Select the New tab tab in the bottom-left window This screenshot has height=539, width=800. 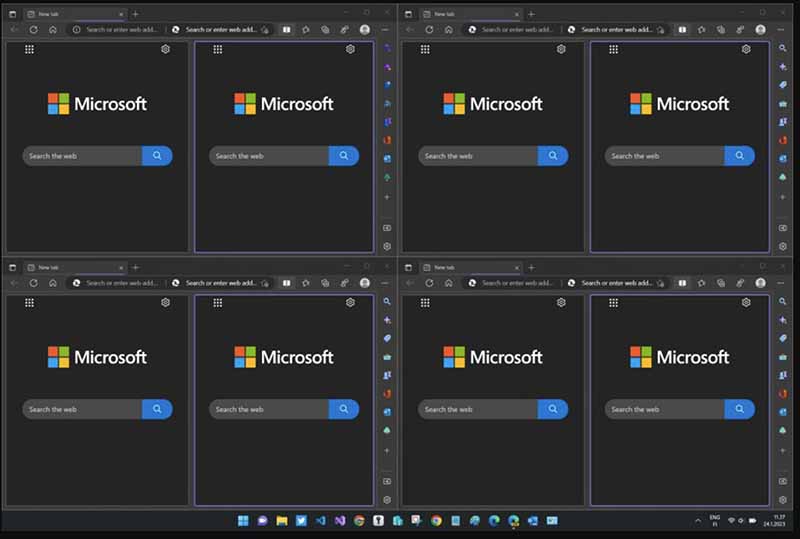click(x=74, y=267)
